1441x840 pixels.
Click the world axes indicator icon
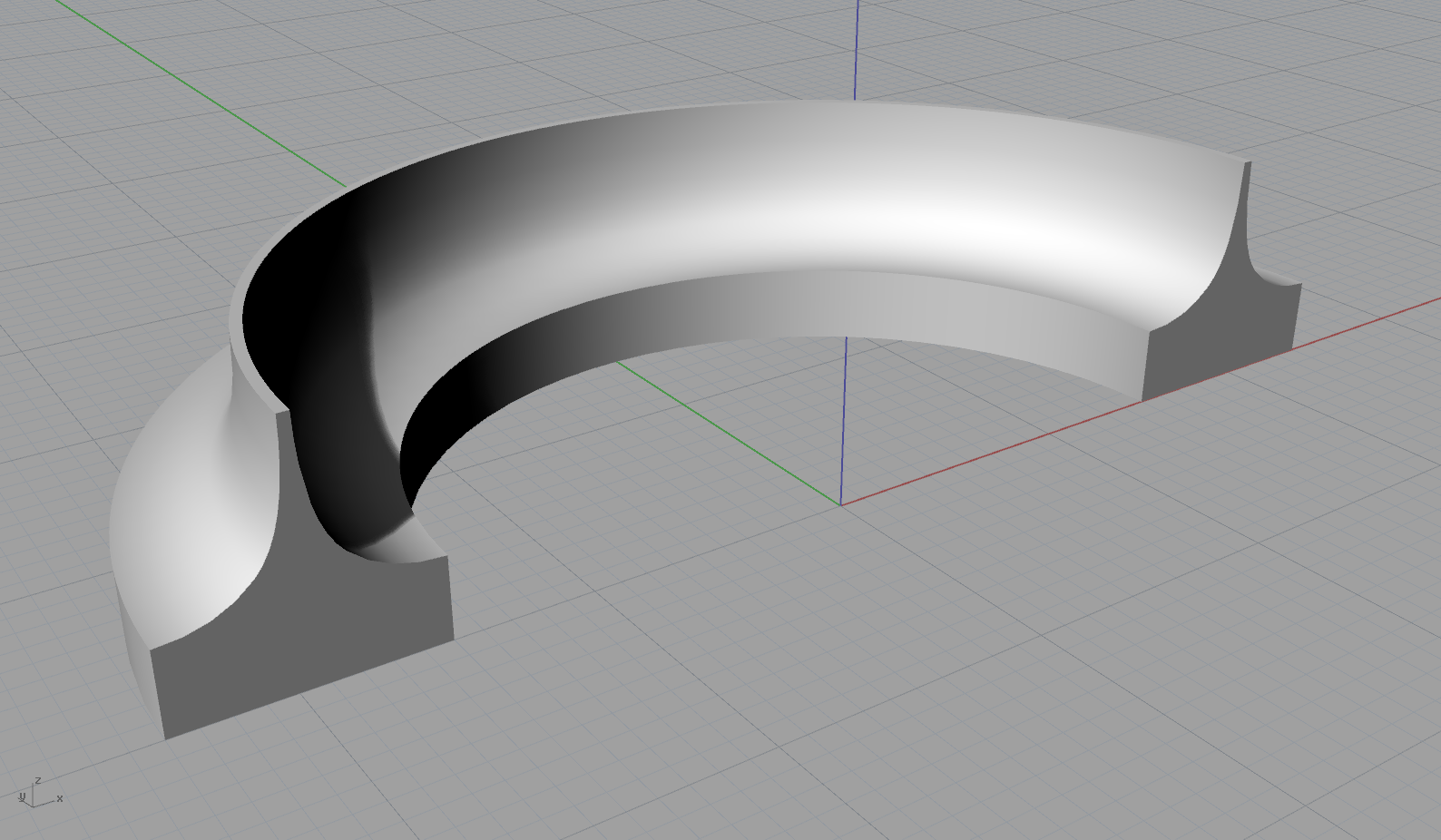tap(40, 793)
